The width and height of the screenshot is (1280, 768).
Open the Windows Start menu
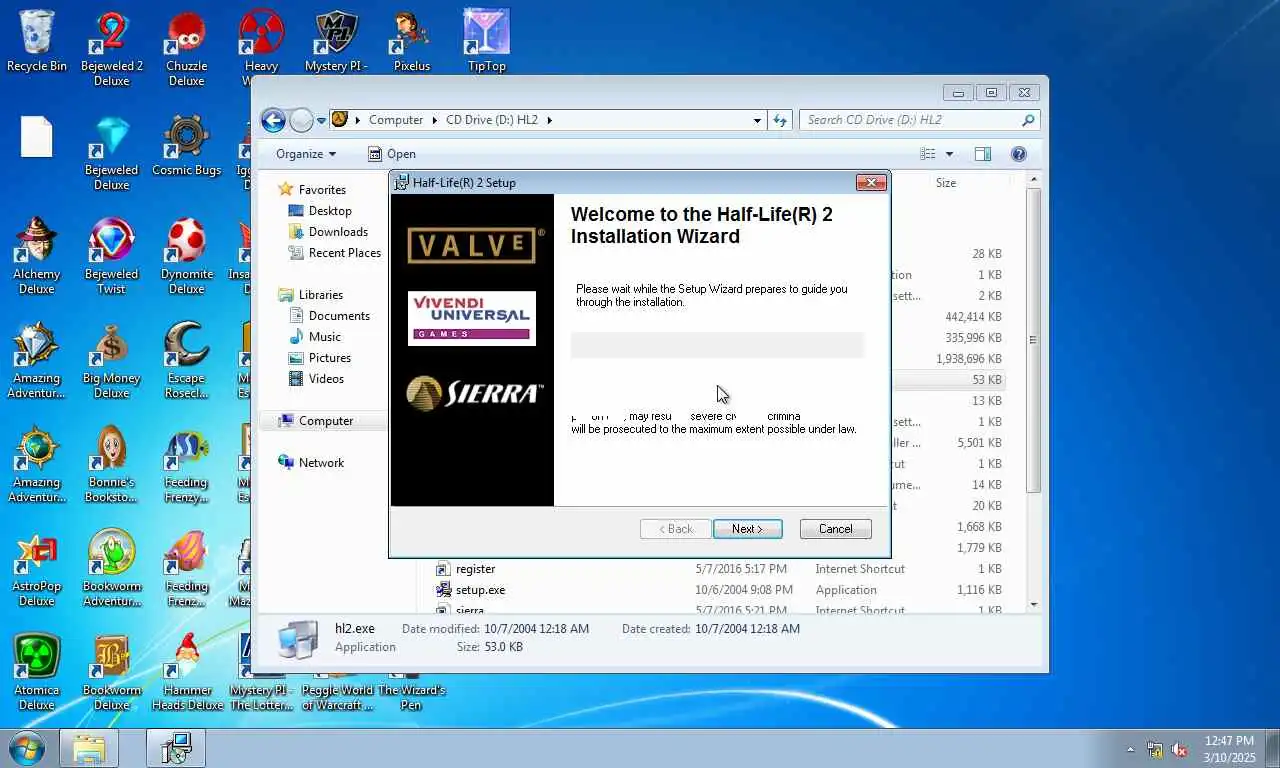25,748
